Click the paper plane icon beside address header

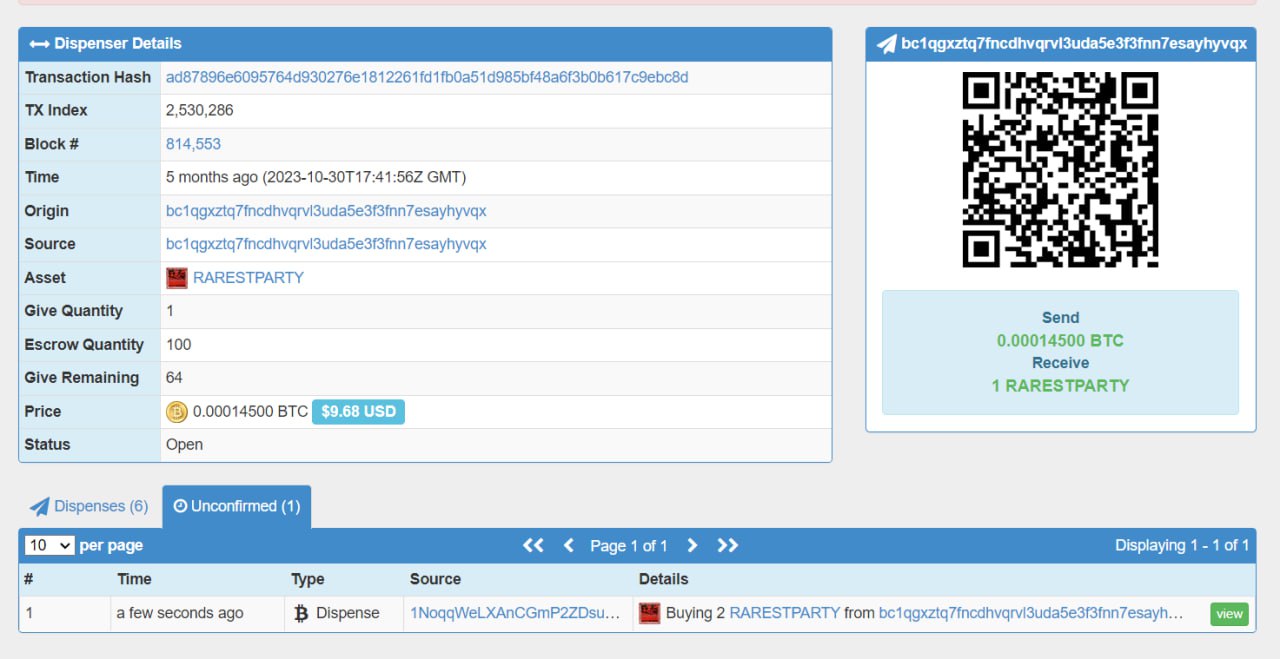pos(886,44)
